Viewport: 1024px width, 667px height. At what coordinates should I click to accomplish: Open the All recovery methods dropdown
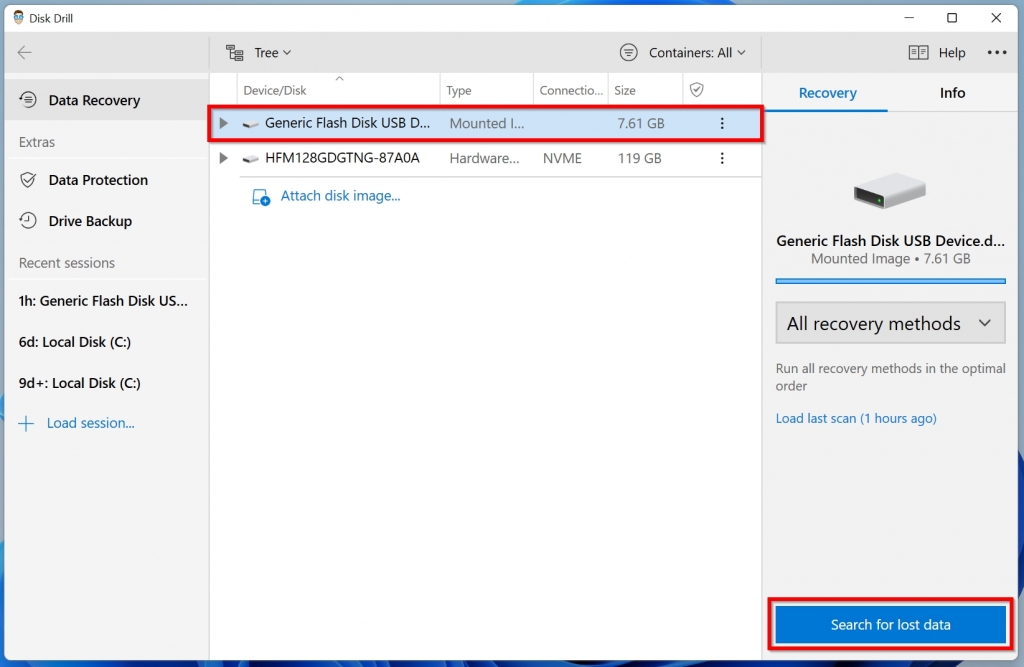[889, 323]
